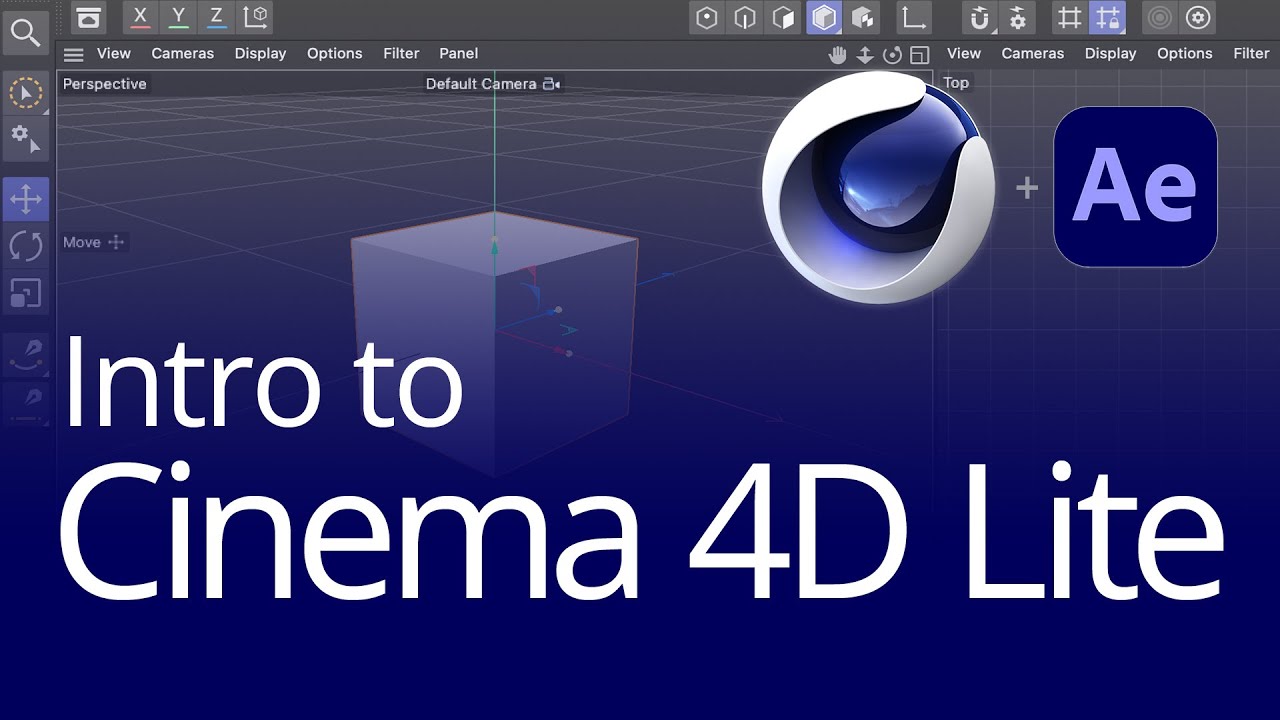This screenshot has width=1280, height=720.
Task: Click the viewport dolly arrows icon
Action: point(866,55)
